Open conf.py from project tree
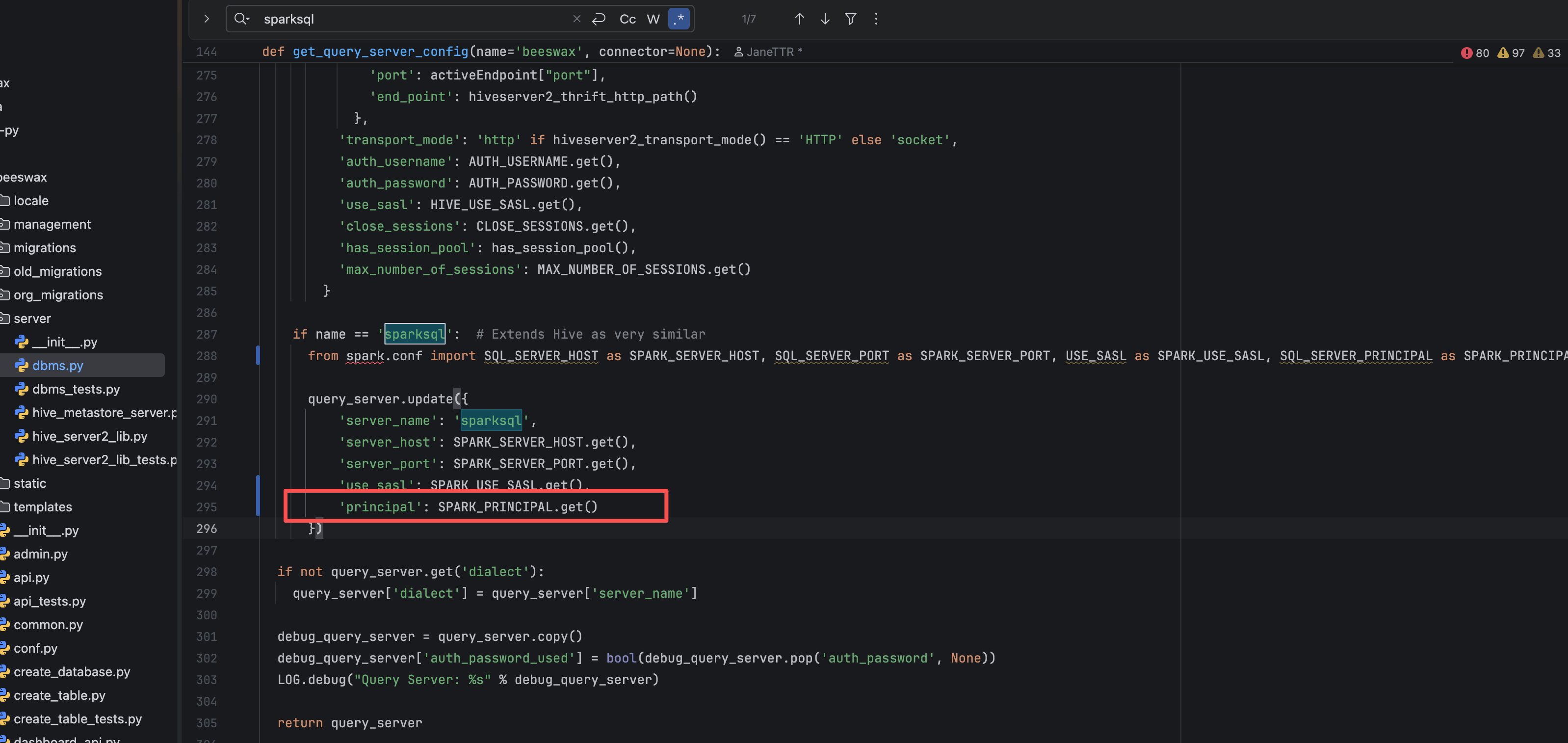Screen dimensions: 1568x743 coord(35,648)
